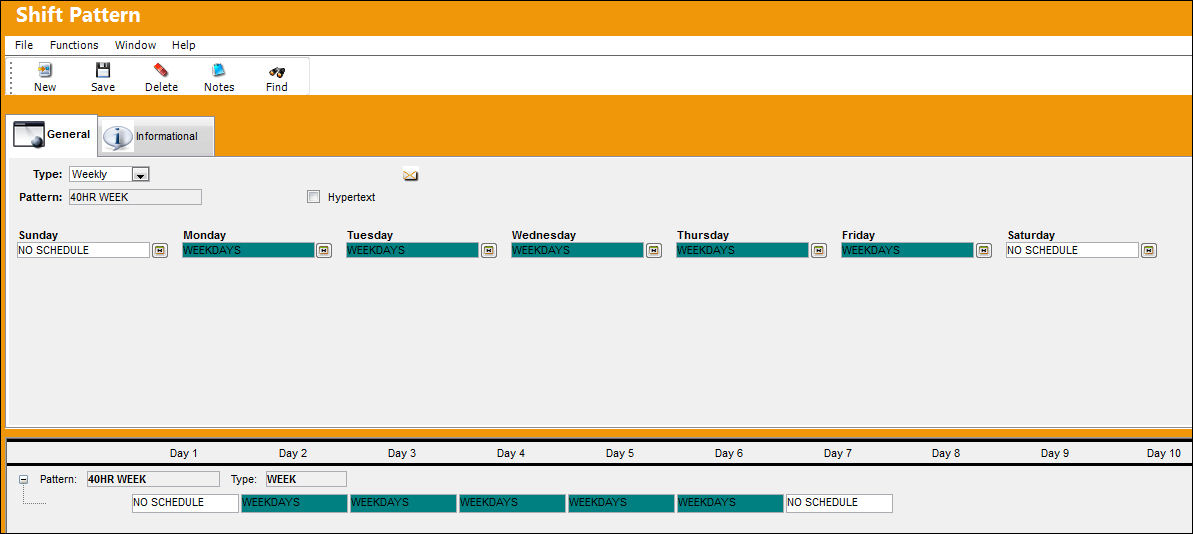
Task: Open the Type dropdown showing Weekly
Action: [141, 174]
